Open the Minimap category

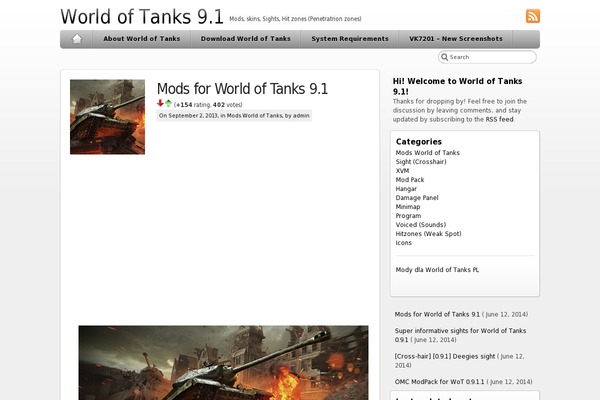408,207
